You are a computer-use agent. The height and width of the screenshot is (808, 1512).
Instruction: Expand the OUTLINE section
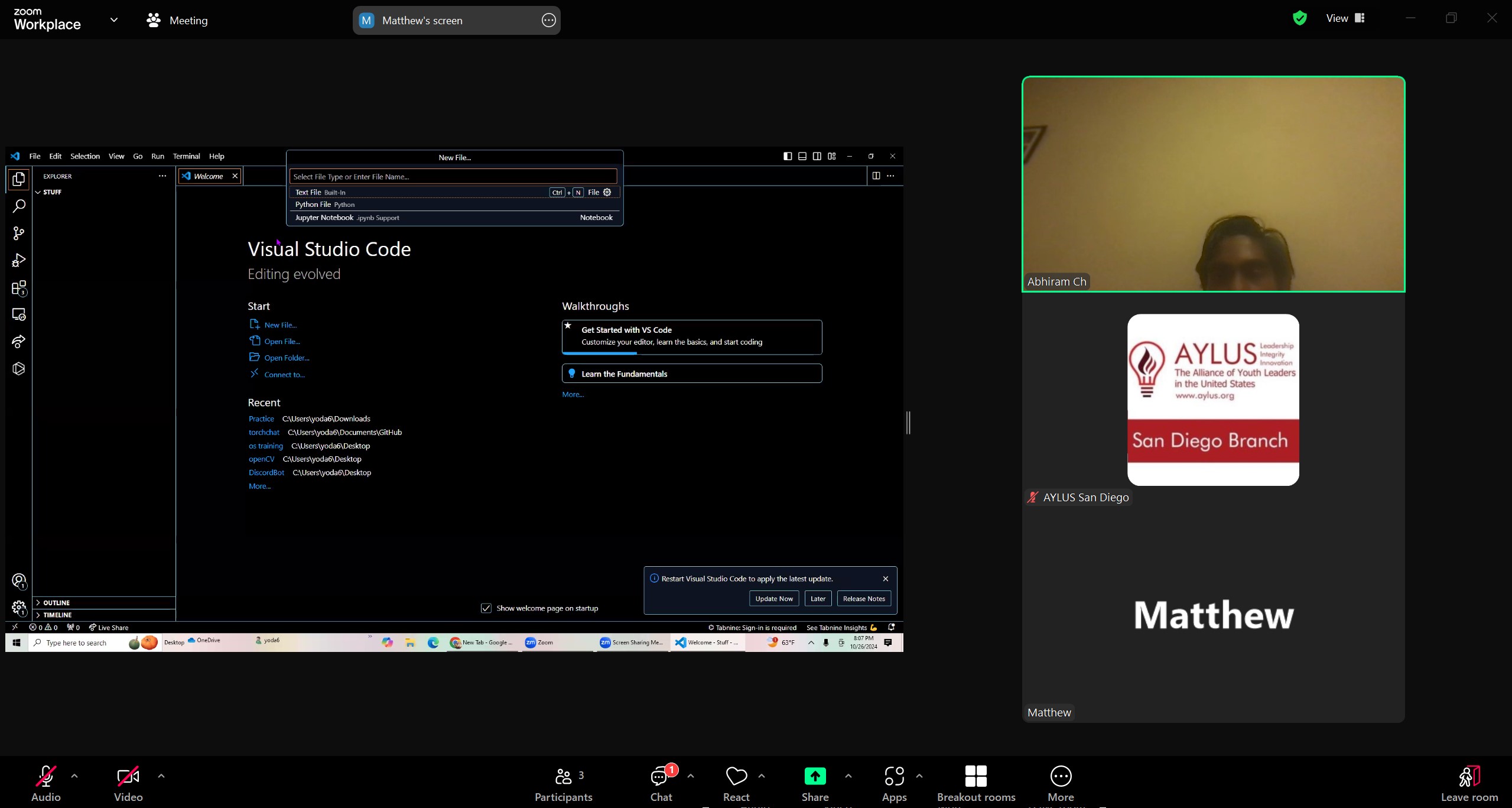pos(104,603)
